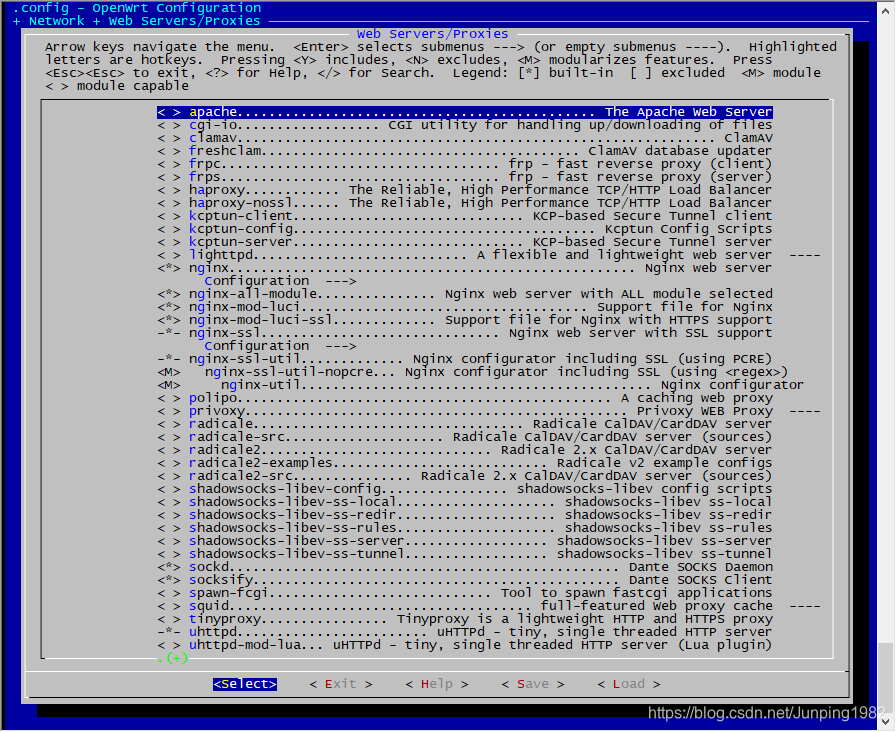Viewport: 896px width, 732px height.
Task: Select the spawn-fcgi row
Action: coord(465,594)
